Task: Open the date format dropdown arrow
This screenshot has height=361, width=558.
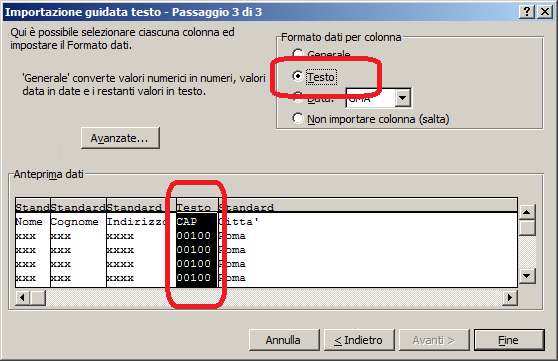Action: pos(403,98)
